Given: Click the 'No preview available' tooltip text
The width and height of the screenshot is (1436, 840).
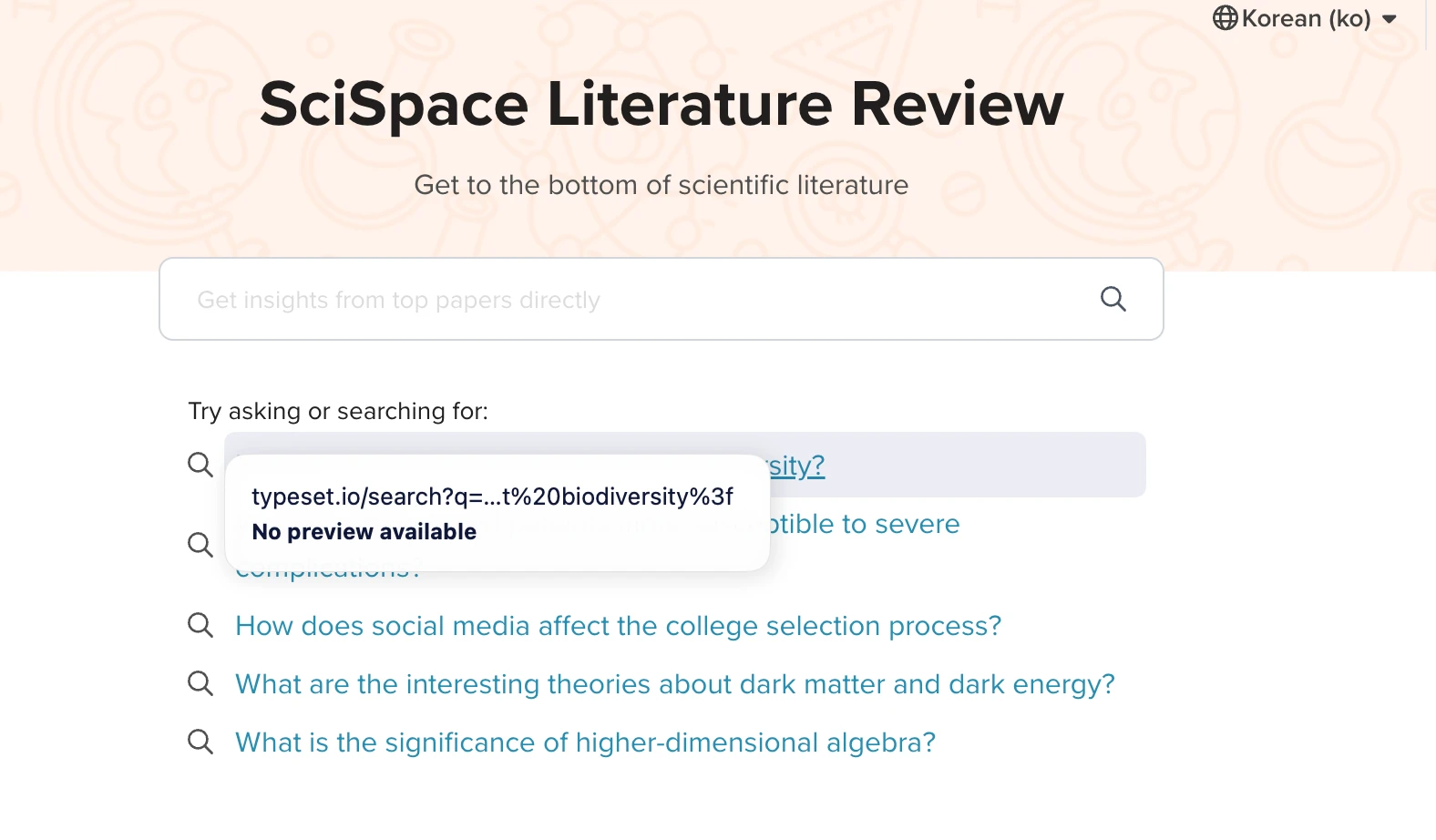Looking at the screenshot, I should point(364,531).
